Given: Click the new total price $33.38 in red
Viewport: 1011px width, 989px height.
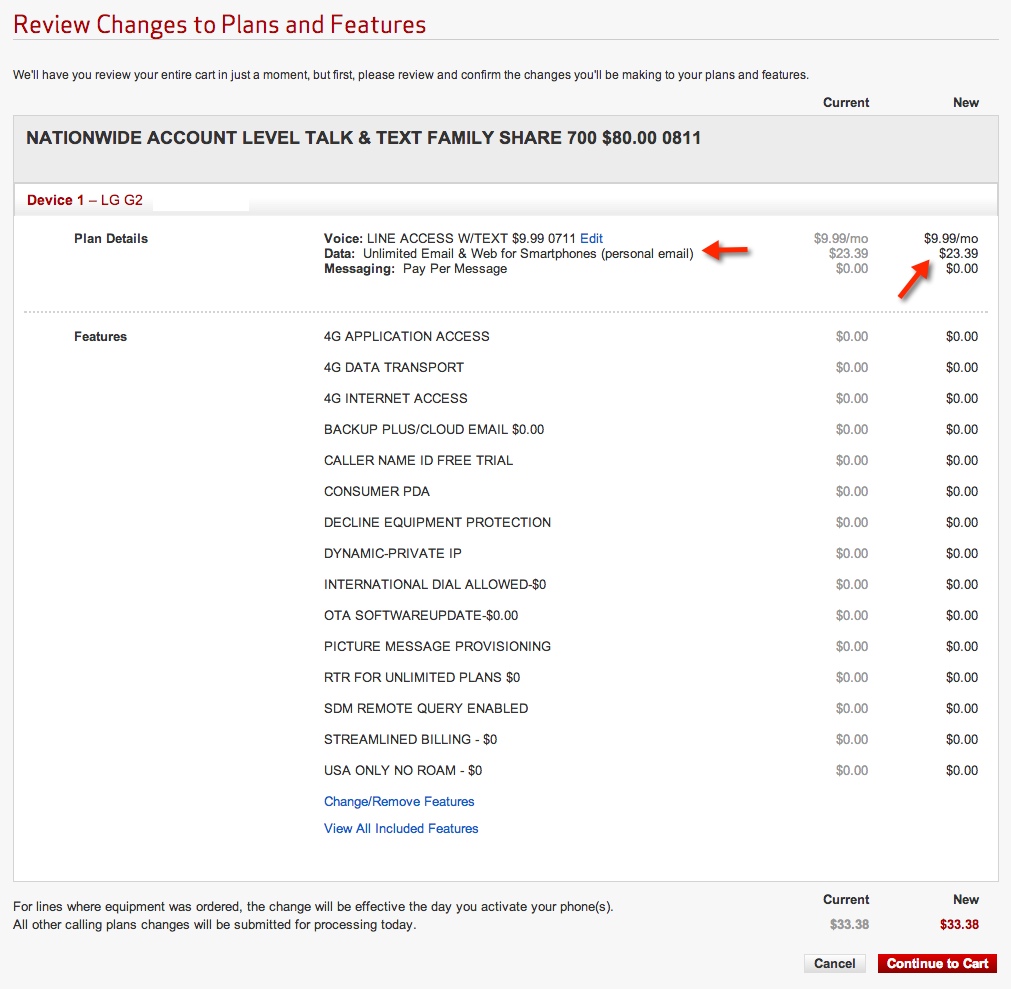Looking at the screenshot, I should [959, 925].
